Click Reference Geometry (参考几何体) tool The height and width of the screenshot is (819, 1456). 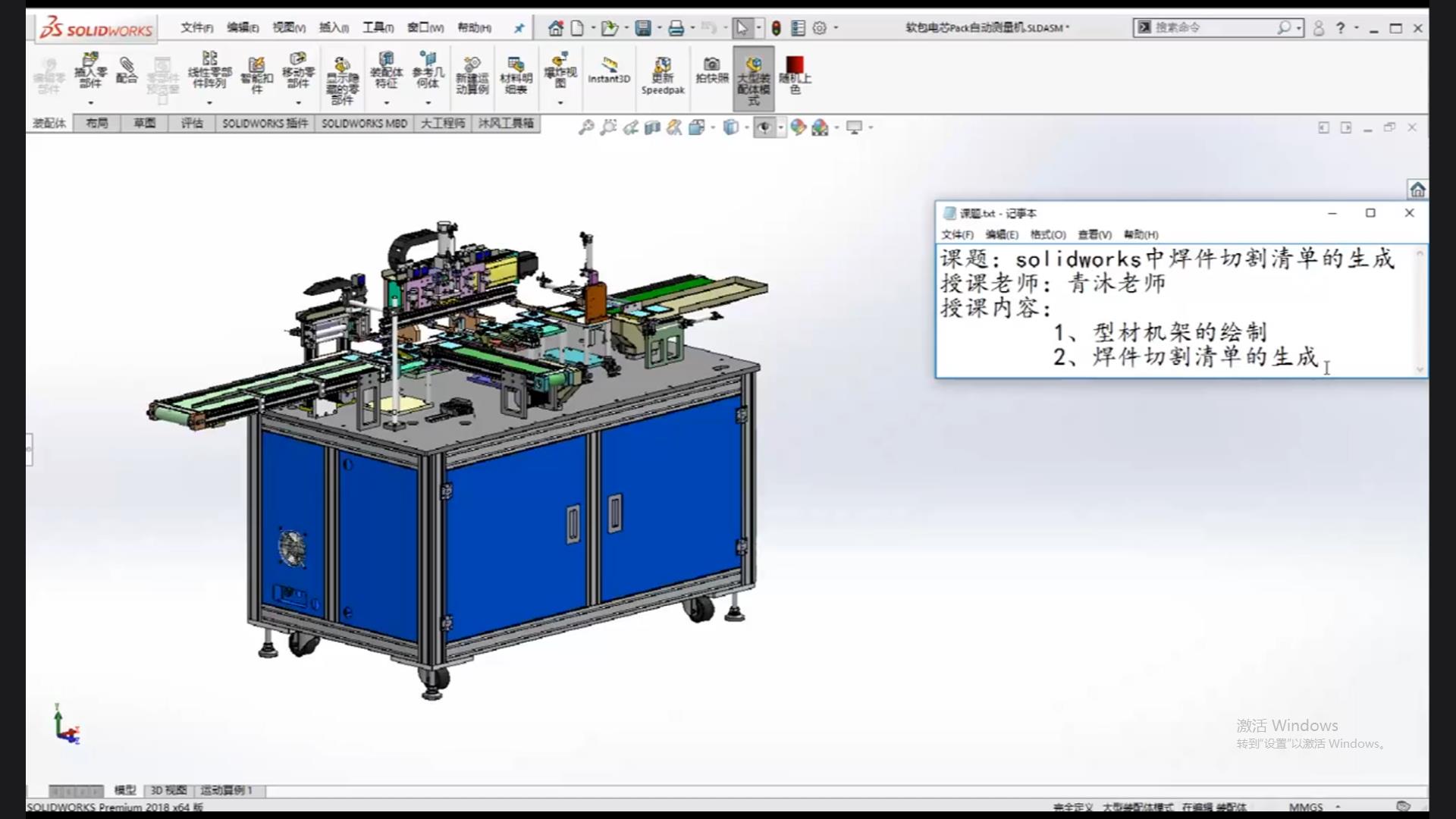pyautogui.click(x=428, y=71)
